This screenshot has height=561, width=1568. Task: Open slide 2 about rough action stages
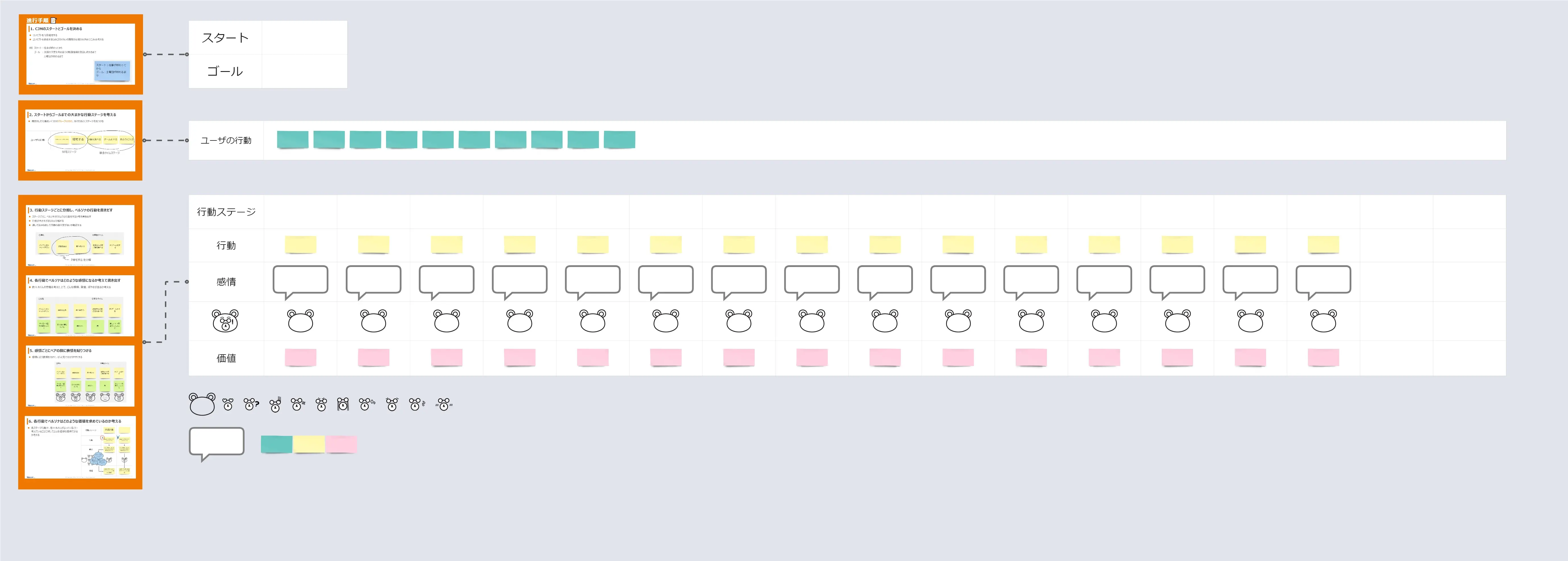80,141
